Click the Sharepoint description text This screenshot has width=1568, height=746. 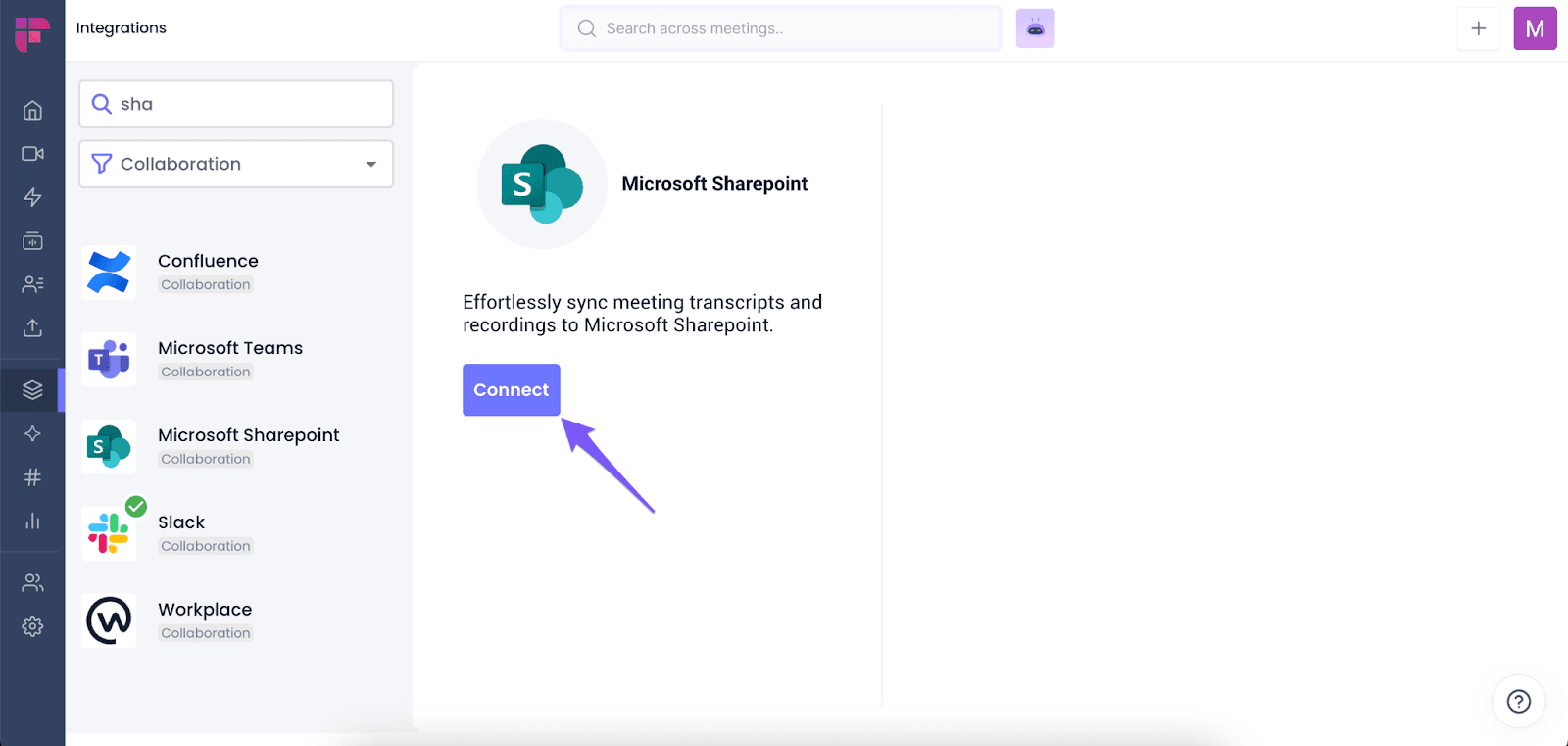(x=643, y=314)
